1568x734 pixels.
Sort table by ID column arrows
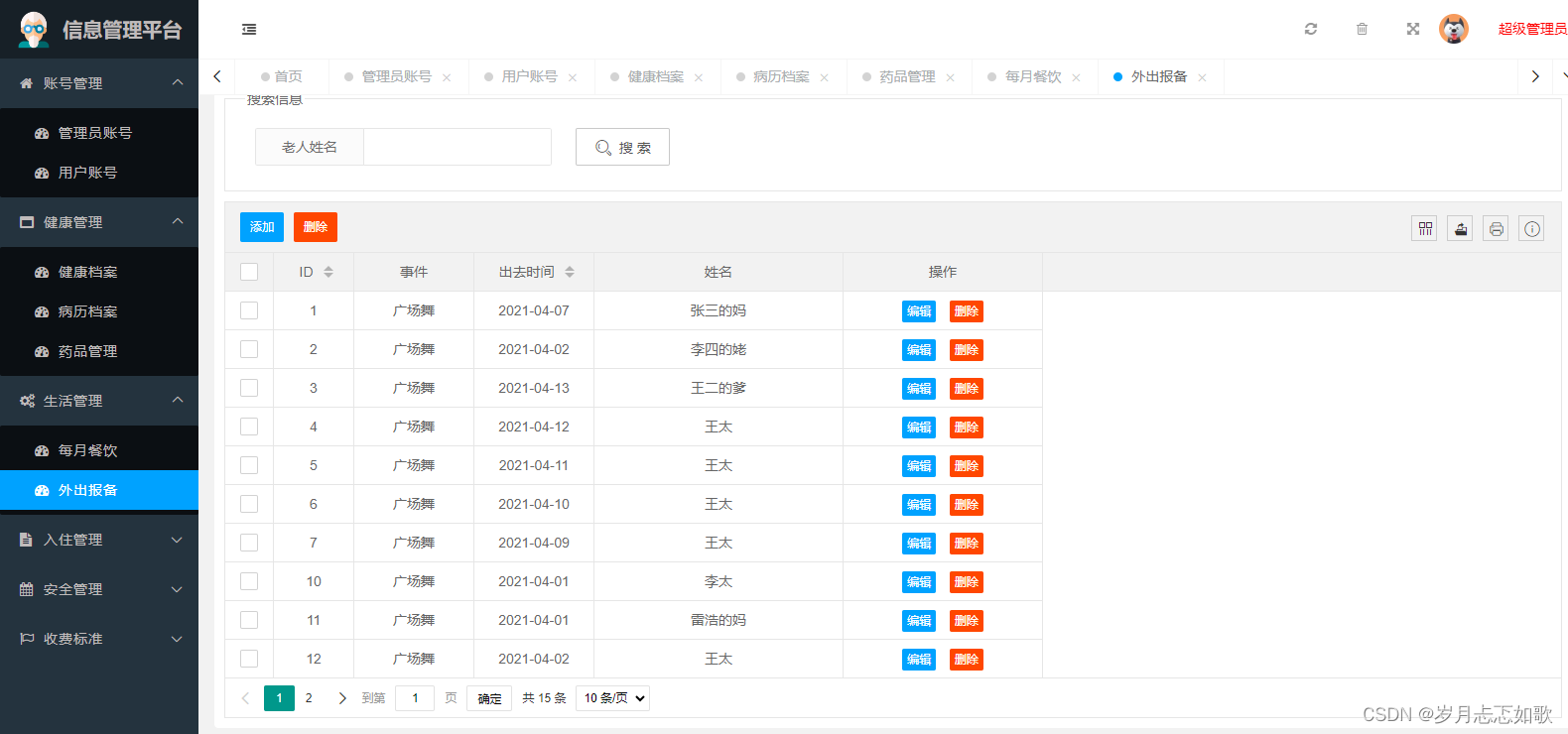(x=328, y=272)
